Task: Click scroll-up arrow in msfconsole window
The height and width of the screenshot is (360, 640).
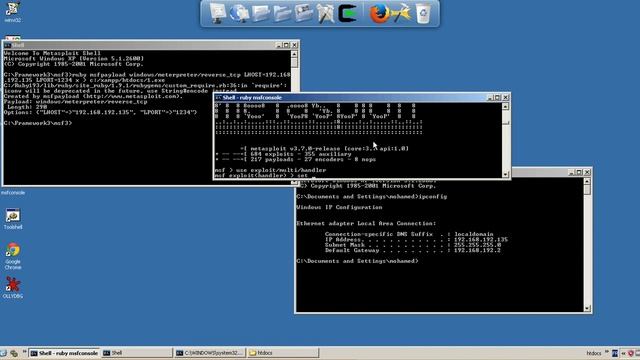Action: pos(506,107)
